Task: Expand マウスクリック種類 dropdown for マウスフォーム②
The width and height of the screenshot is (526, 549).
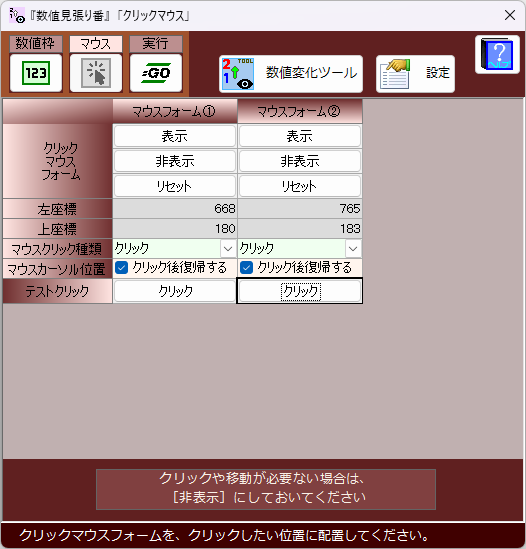Action: [x=353, y=249]
